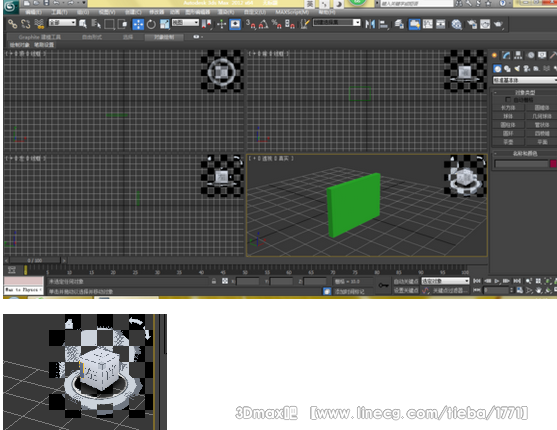Click the object color swatch

(x=553, y=164)
